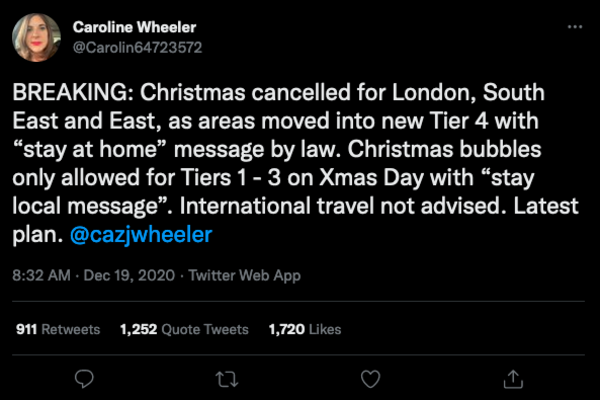
Task: View the 911 Retweets list
Action: [58, 329]
